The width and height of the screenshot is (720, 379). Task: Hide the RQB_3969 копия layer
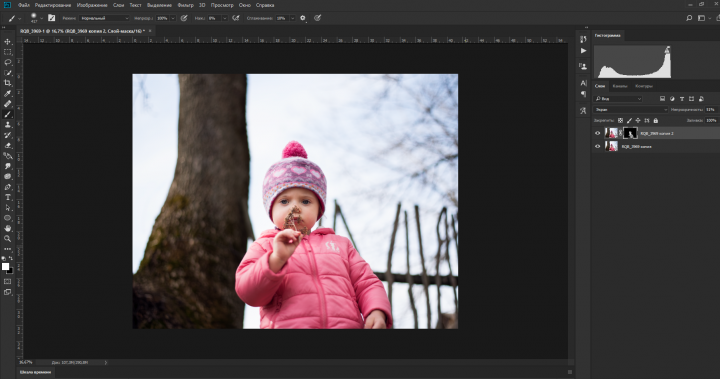pyautogui.click(x=597, y=147)
